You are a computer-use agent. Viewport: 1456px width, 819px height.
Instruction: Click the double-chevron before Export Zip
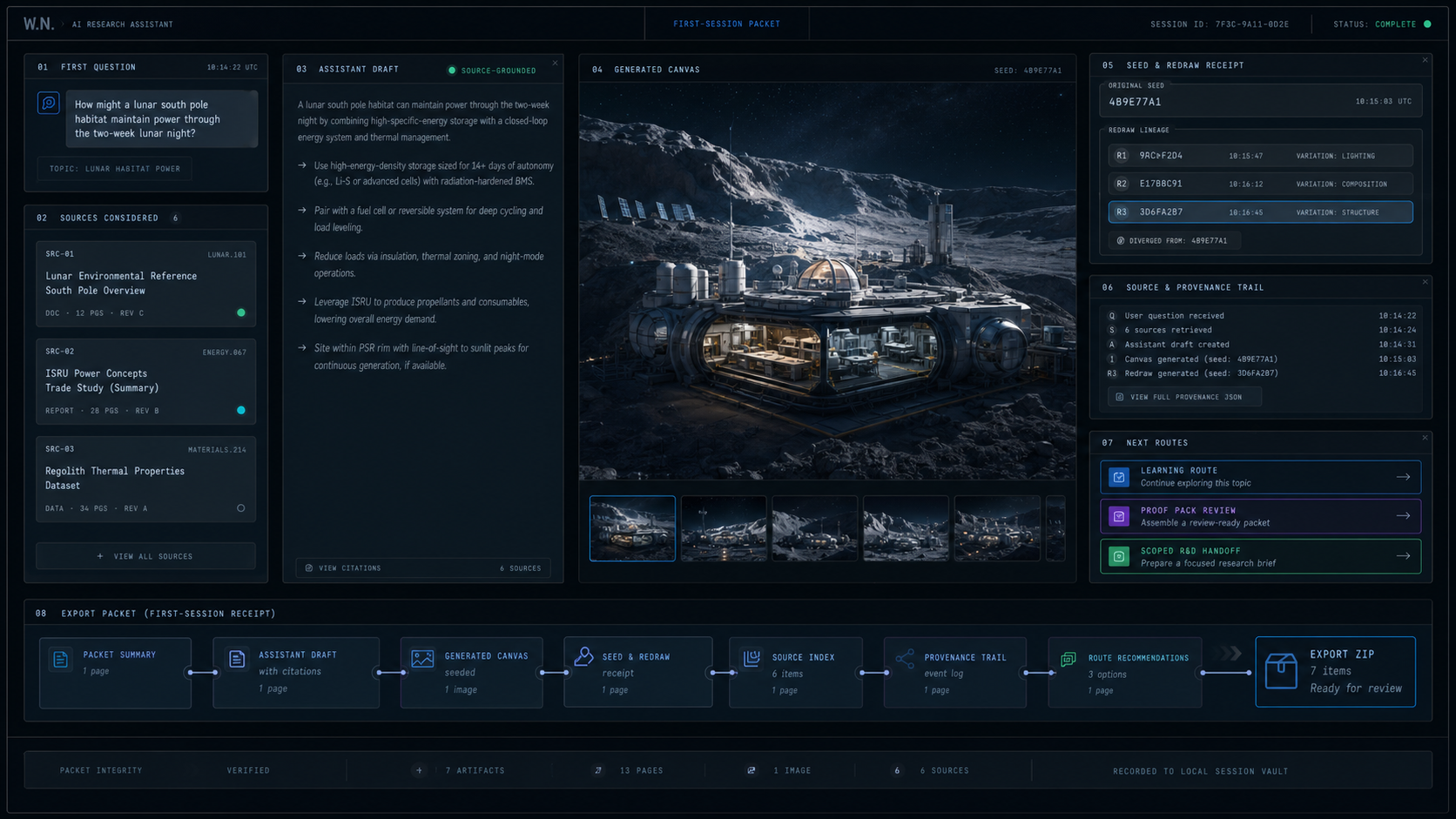[x=1230, y=653]
